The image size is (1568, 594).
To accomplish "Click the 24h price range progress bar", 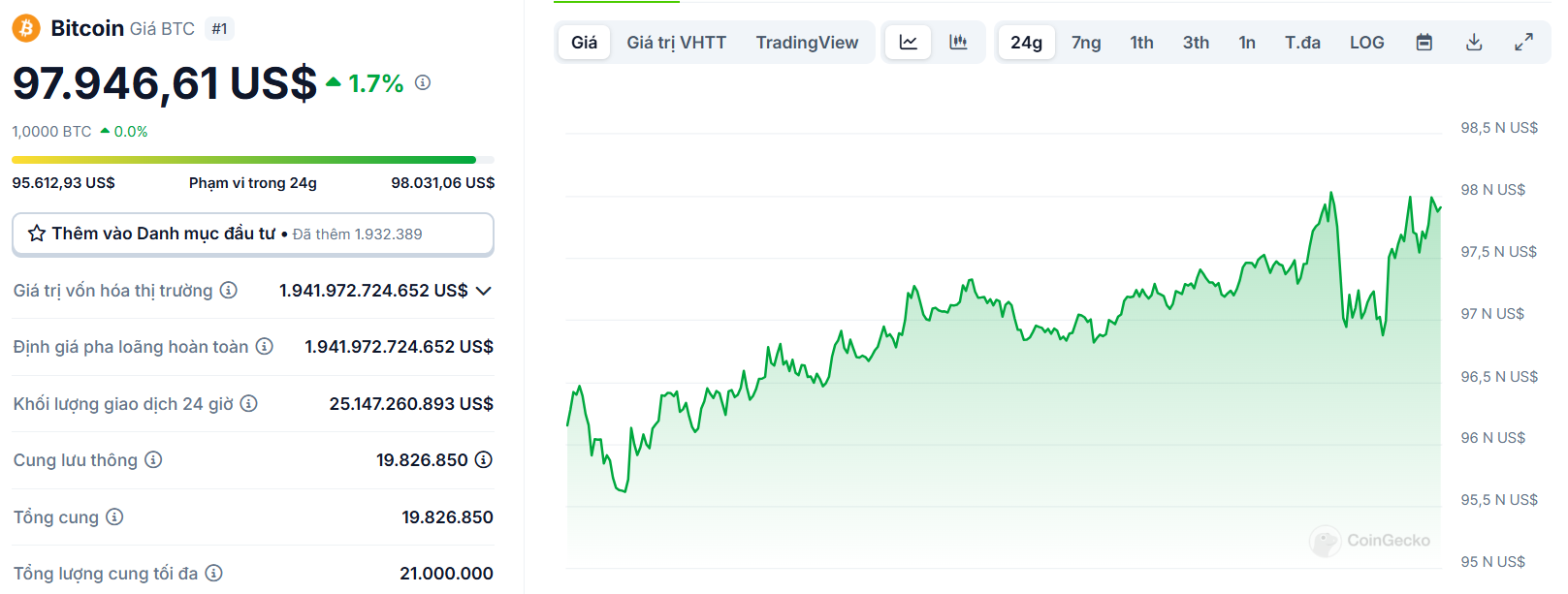I will (x=253, y=160).
